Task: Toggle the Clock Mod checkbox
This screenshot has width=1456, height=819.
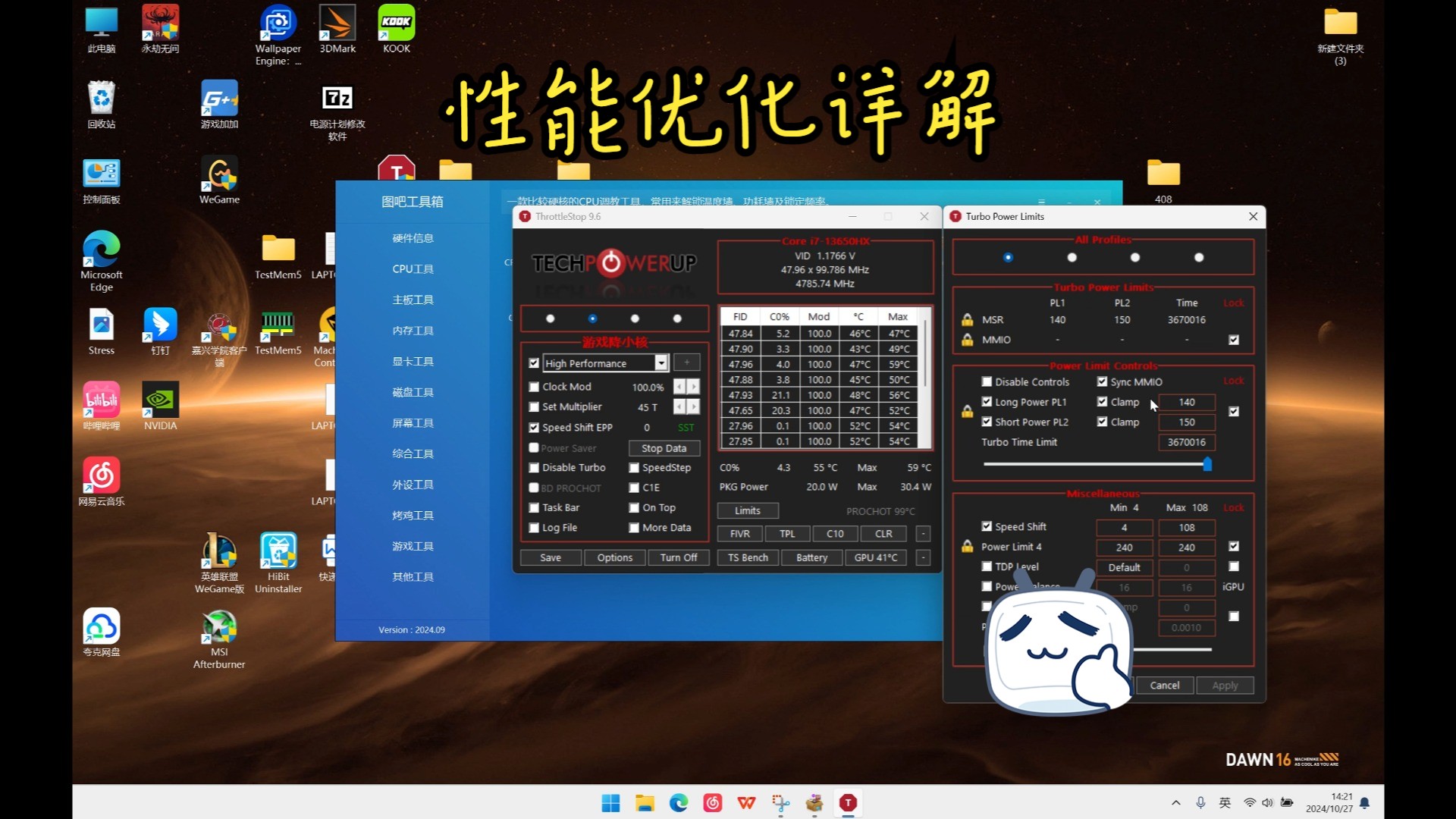Action: click(534, 387)
